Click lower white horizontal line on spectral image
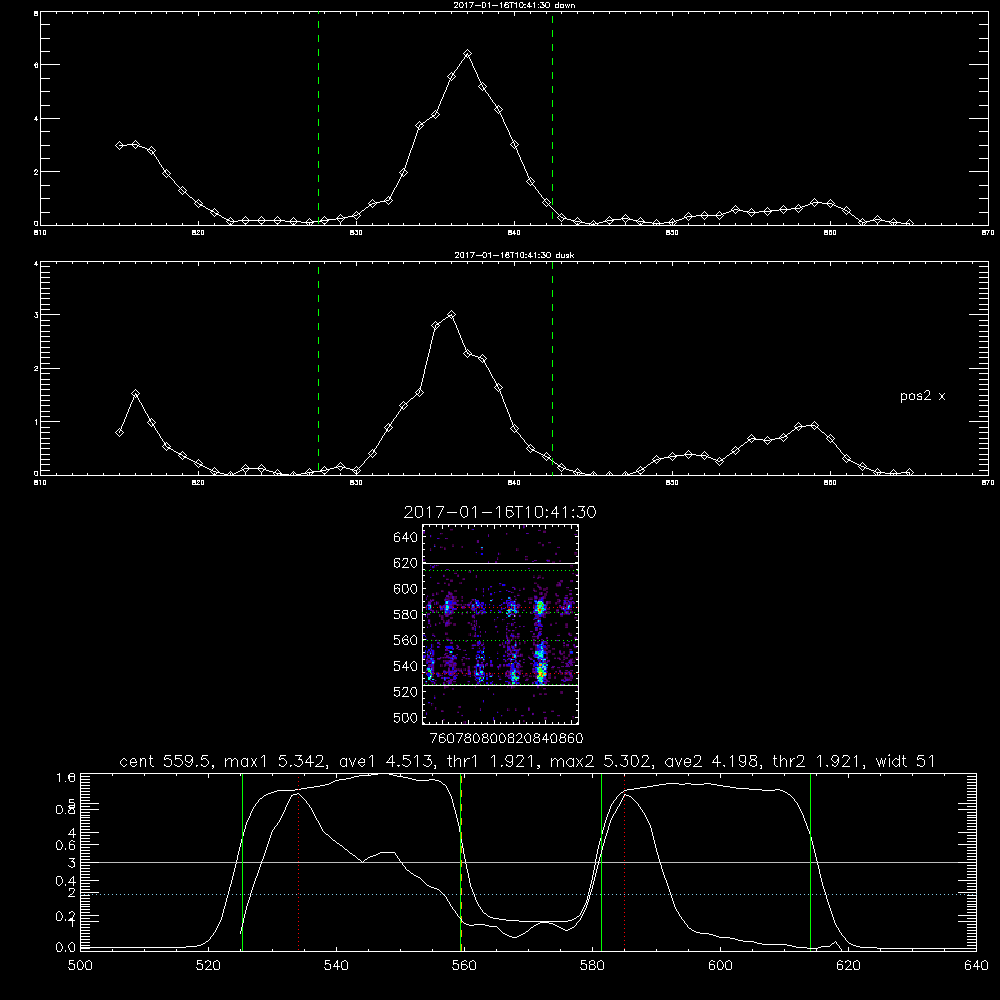 click(x=500, y=685)
